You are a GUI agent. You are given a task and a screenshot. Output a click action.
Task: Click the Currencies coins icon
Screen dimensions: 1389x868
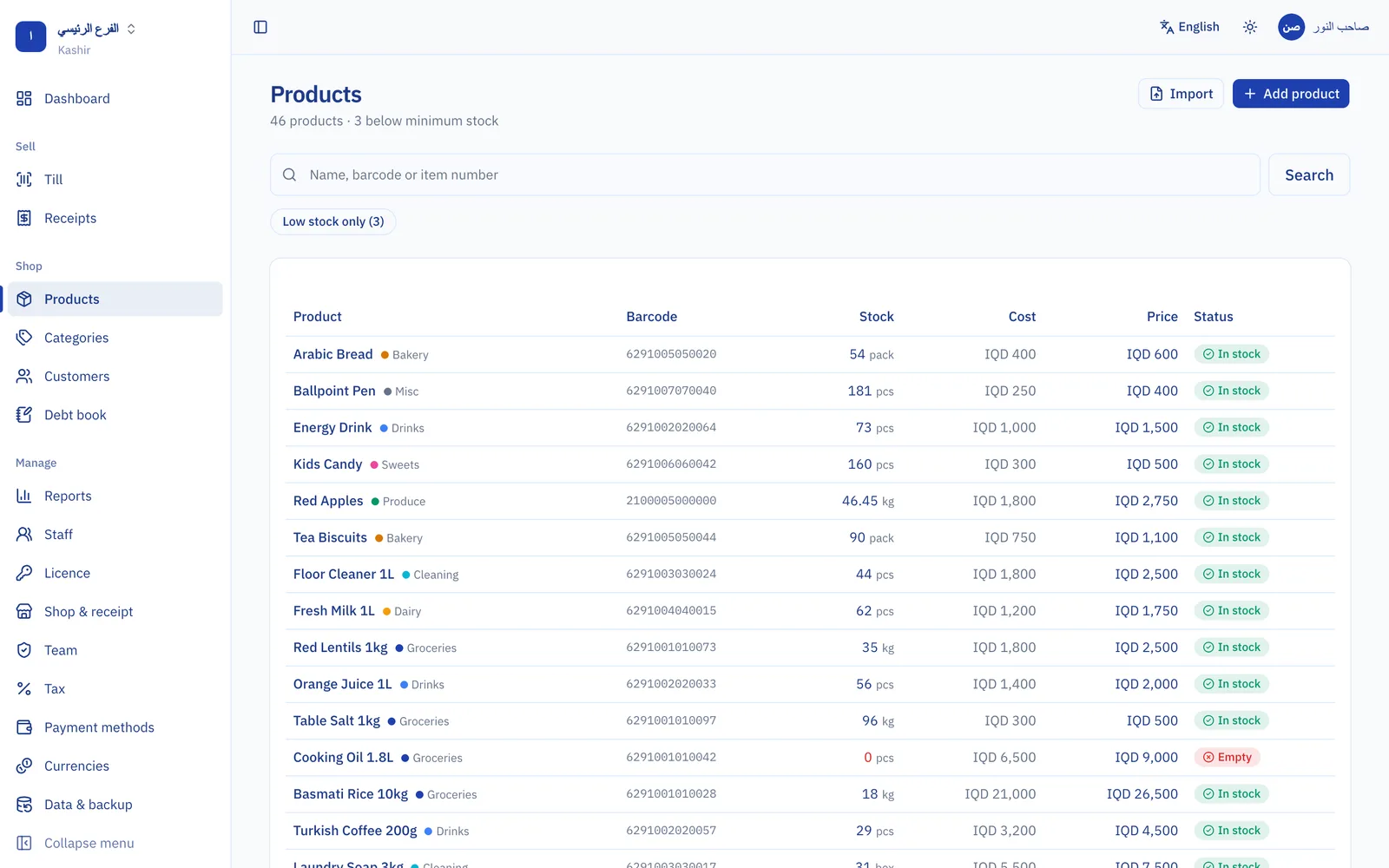pyautogui.click(x=24, y=766)
